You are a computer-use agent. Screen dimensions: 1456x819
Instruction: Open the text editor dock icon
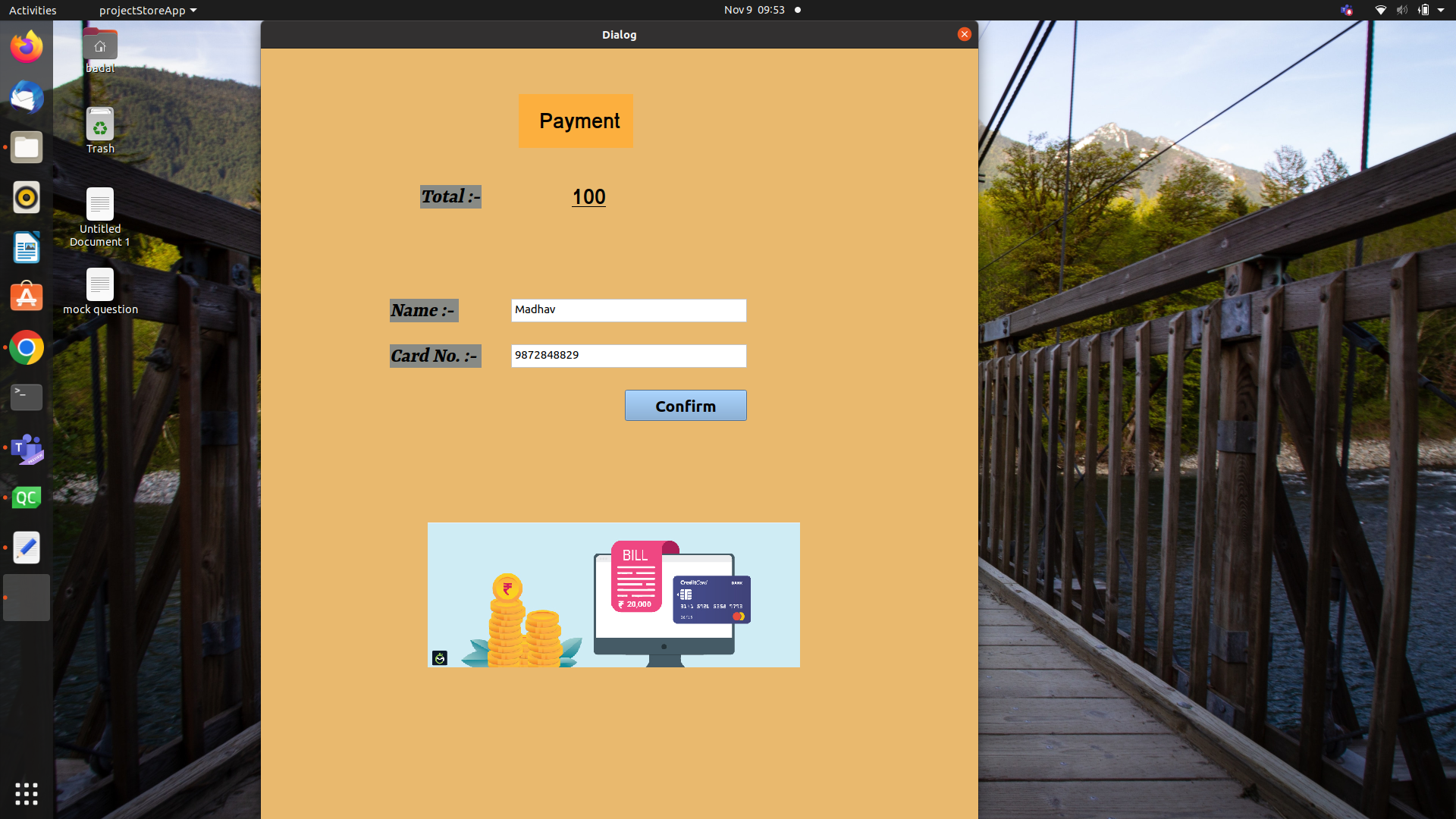[x=27, y=548]
